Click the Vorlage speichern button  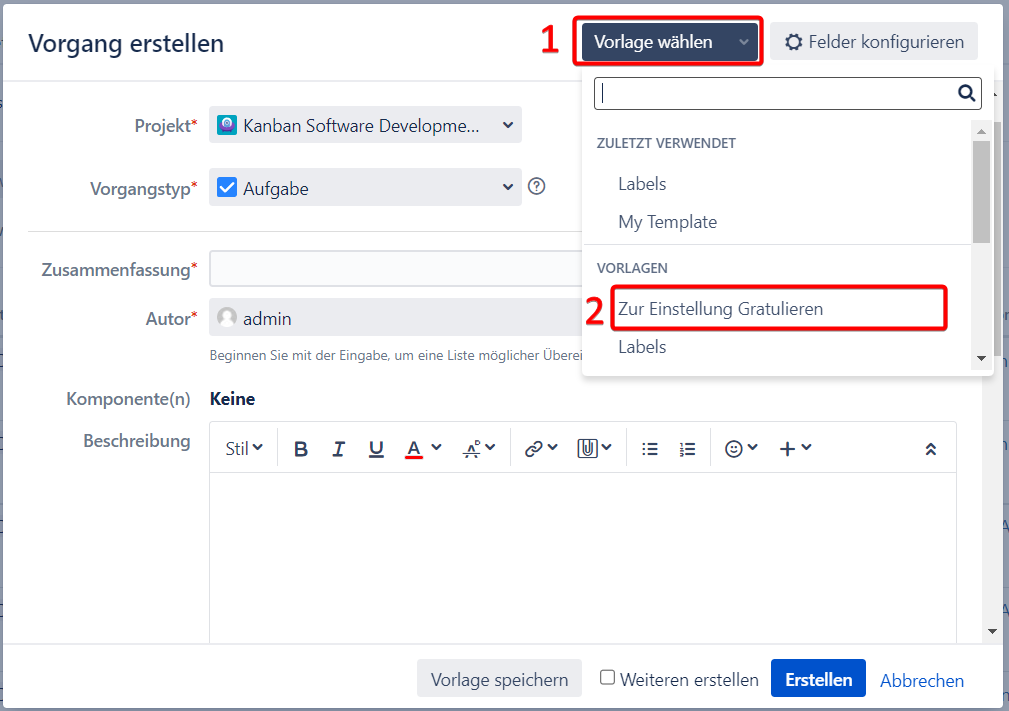point(499,680)
